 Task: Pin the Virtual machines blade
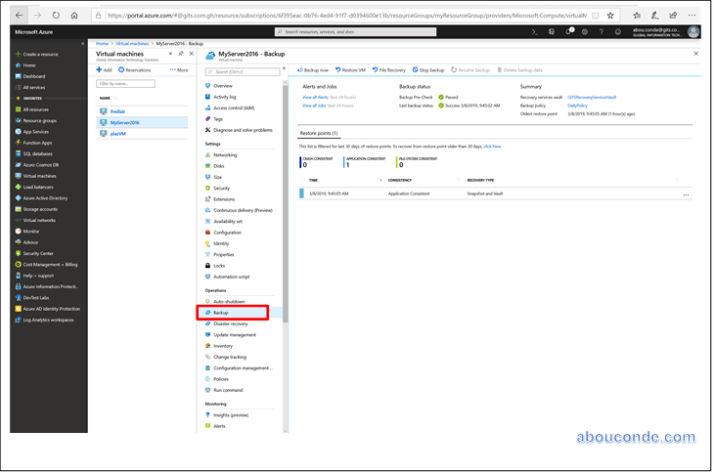coord(179,54)
